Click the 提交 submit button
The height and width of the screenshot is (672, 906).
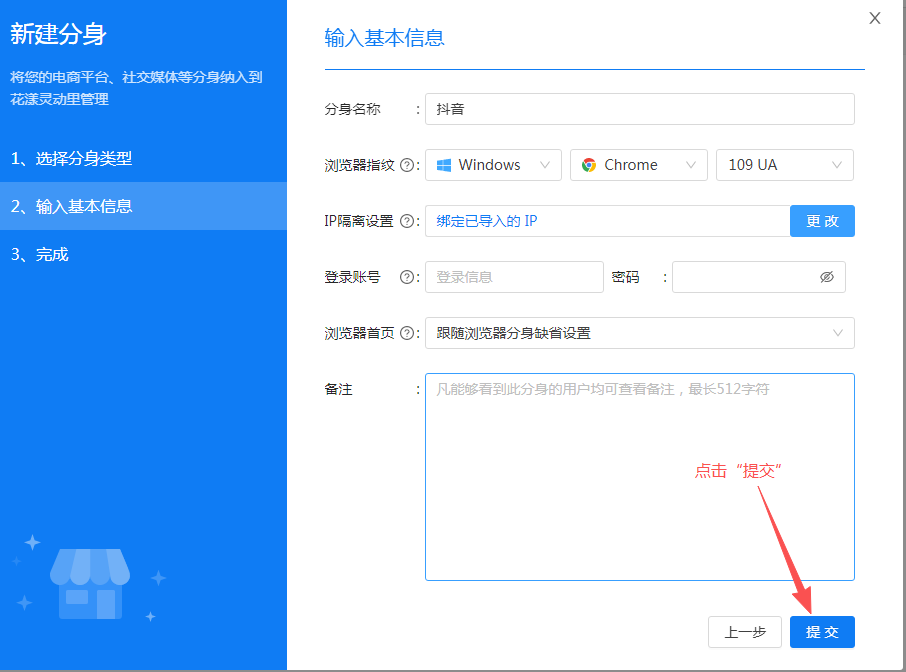(822, 632)
